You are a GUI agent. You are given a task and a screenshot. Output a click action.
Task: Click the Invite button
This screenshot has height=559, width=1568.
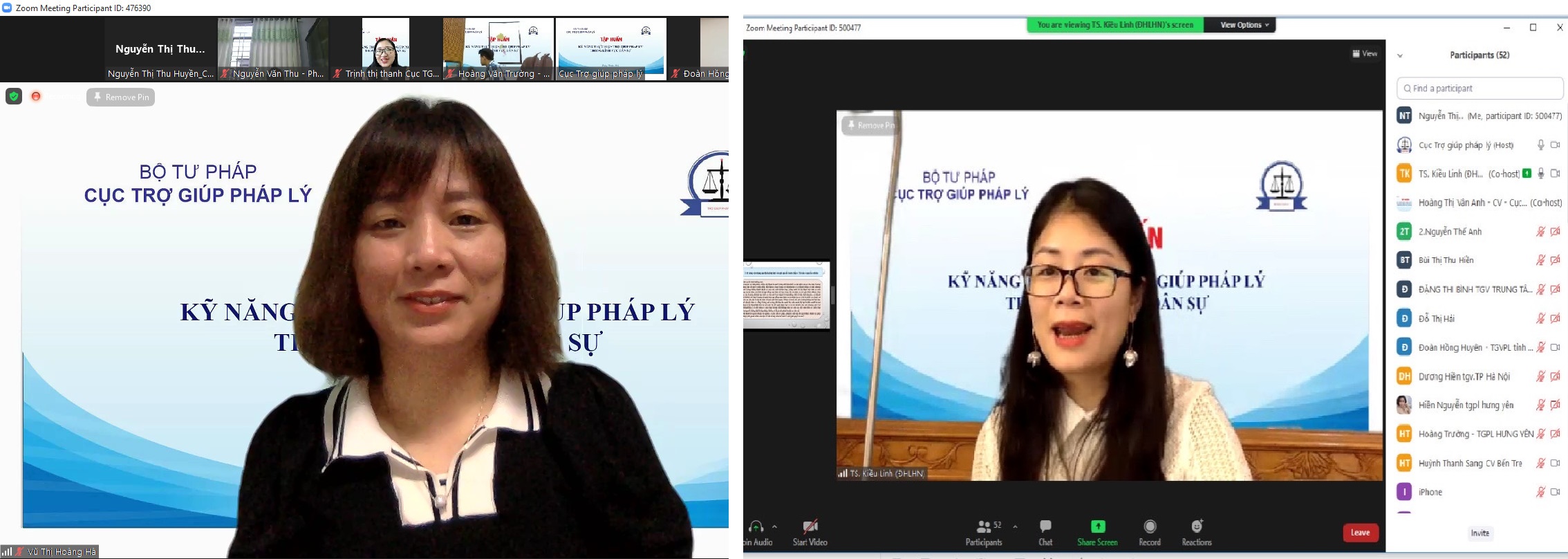(x=1480, y=533)
